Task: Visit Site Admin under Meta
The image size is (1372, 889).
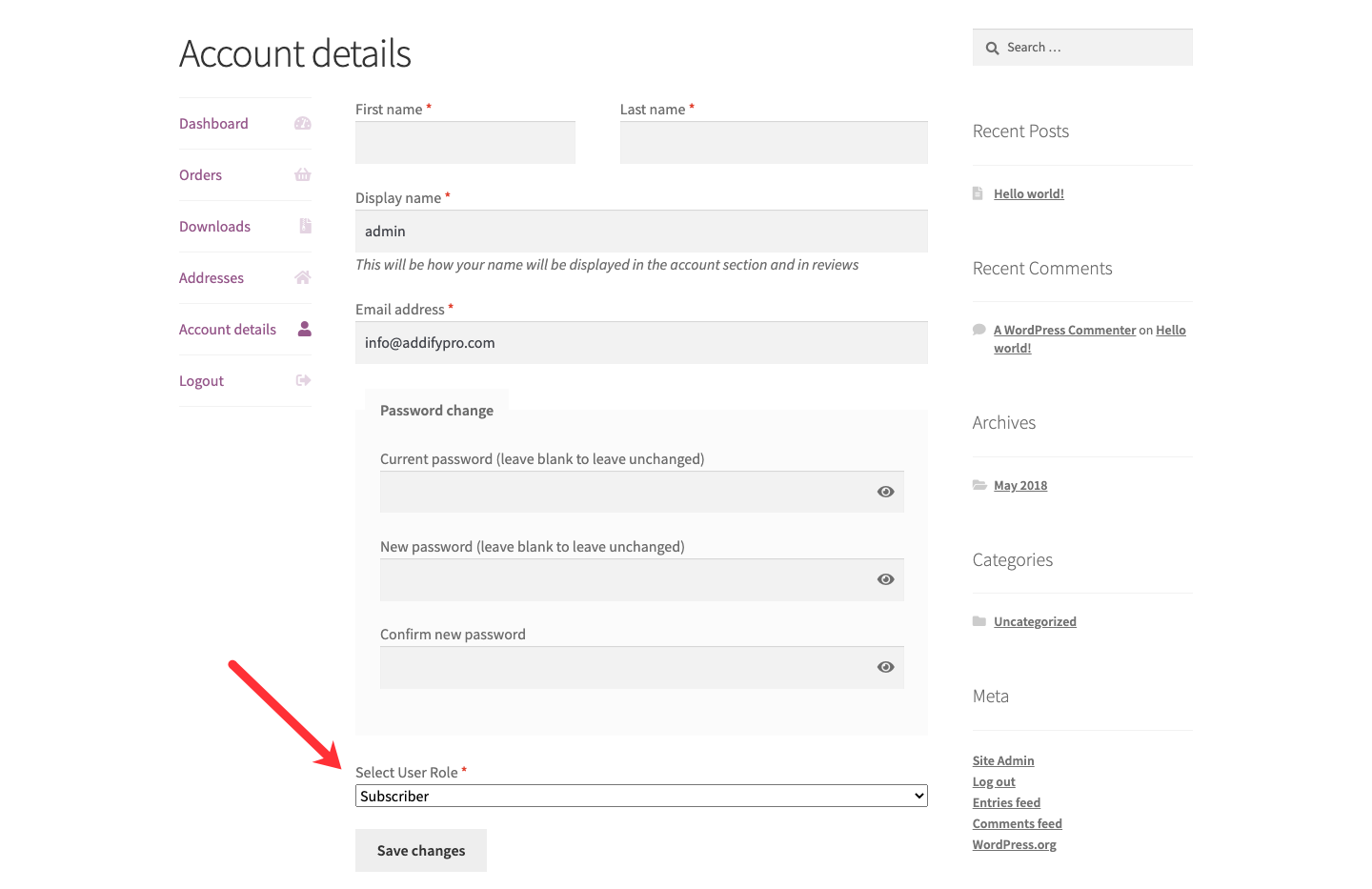Action: [x=1002, y=760]
